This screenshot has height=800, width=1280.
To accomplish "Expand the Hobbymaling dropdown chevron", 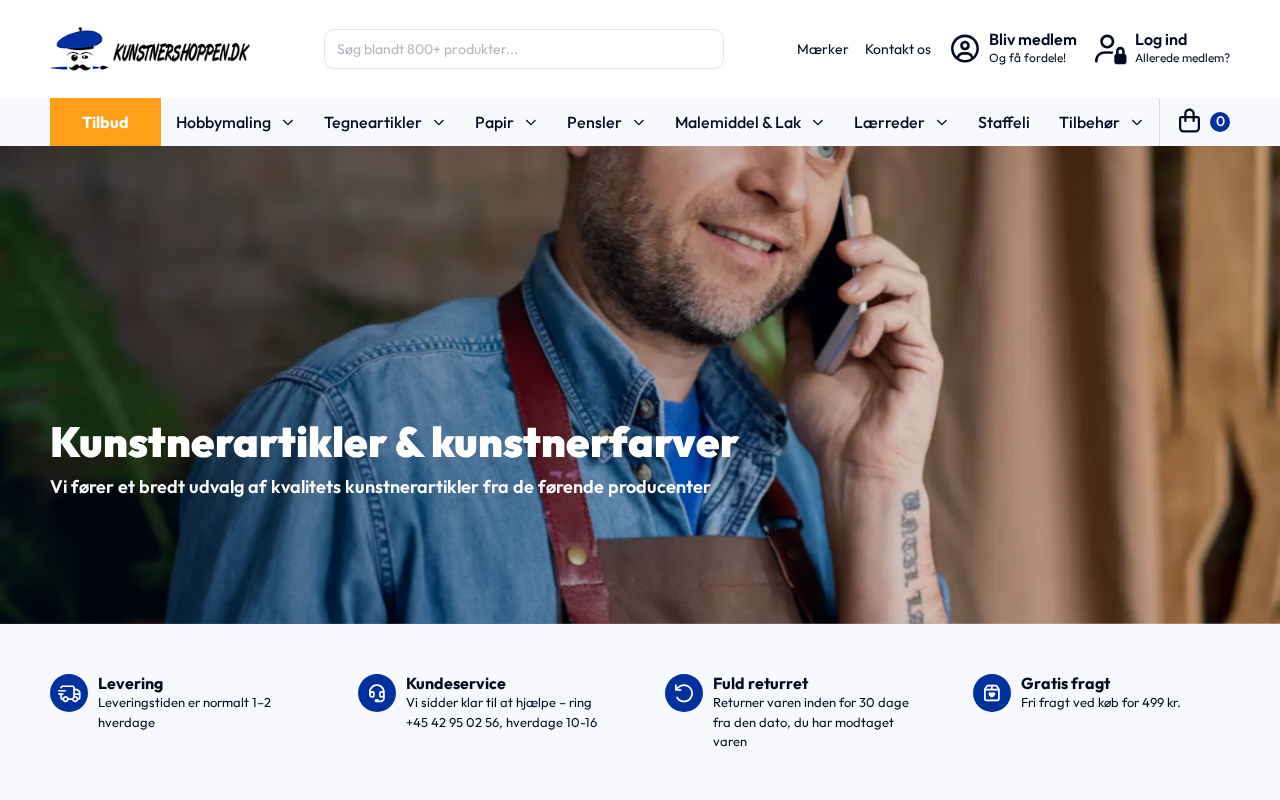I will [x=288, y=122].
